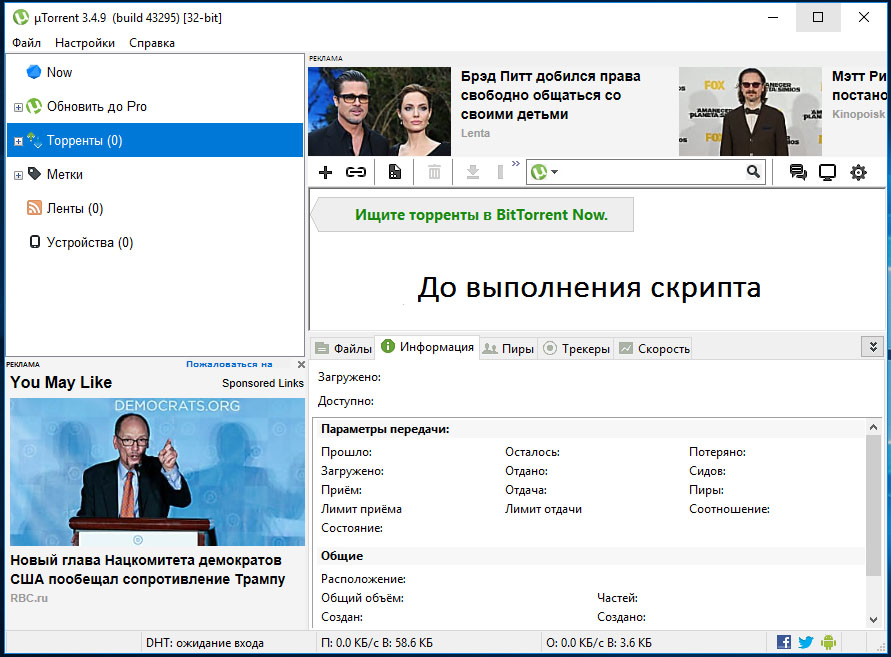Click the Create New Torrent file icon
Viewport: 891px width, 657px height.
(394, 172)
